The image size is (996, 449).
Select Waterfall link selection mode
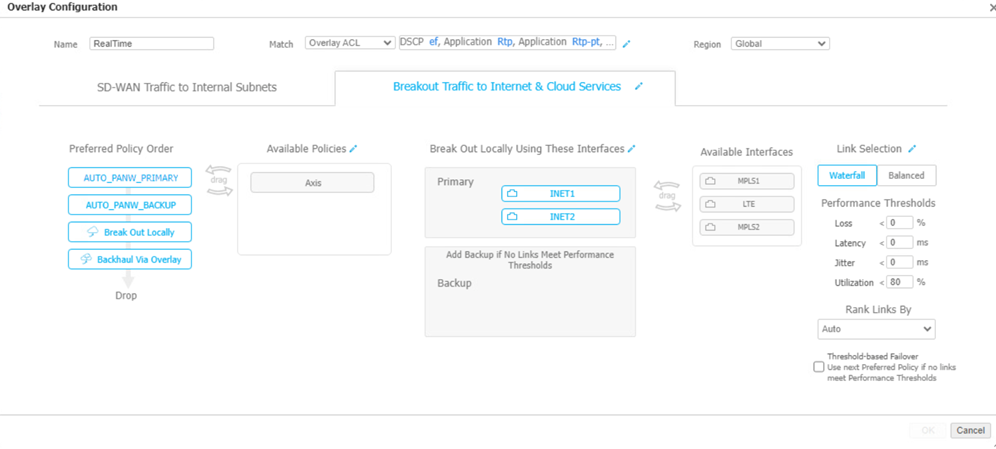pos(847,175)
